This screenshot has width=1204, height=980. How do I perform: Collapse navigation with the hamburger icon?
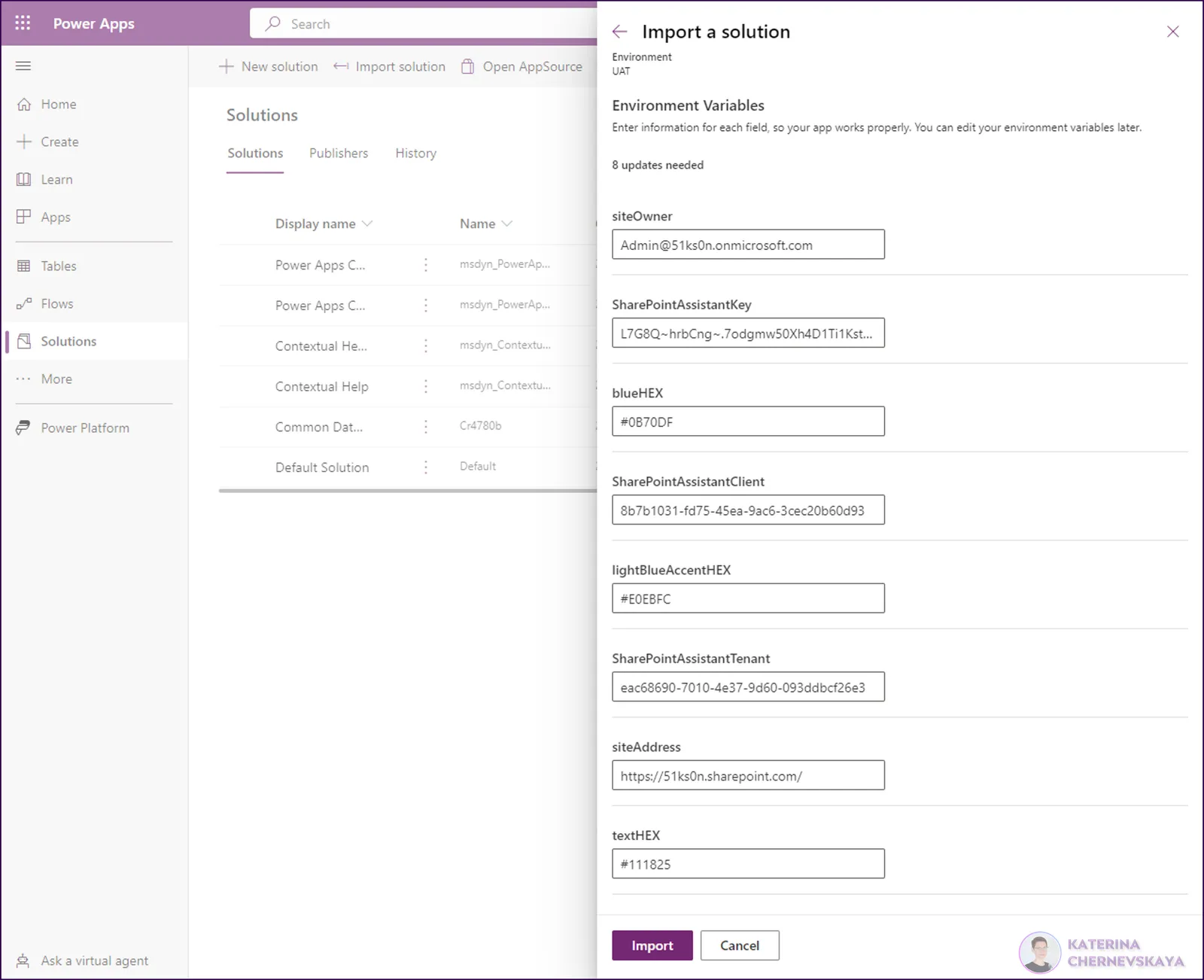(23, 66)
